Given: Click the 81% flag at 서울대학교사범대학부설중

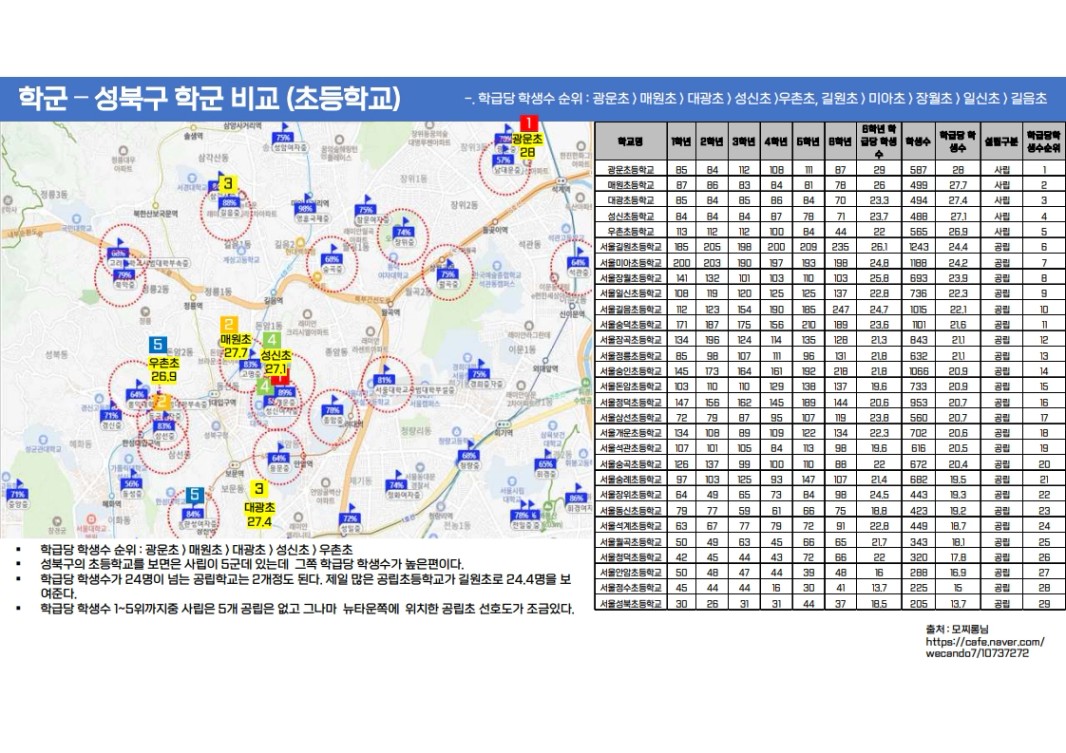Looking at the screenshot, I should click(384, 379).
